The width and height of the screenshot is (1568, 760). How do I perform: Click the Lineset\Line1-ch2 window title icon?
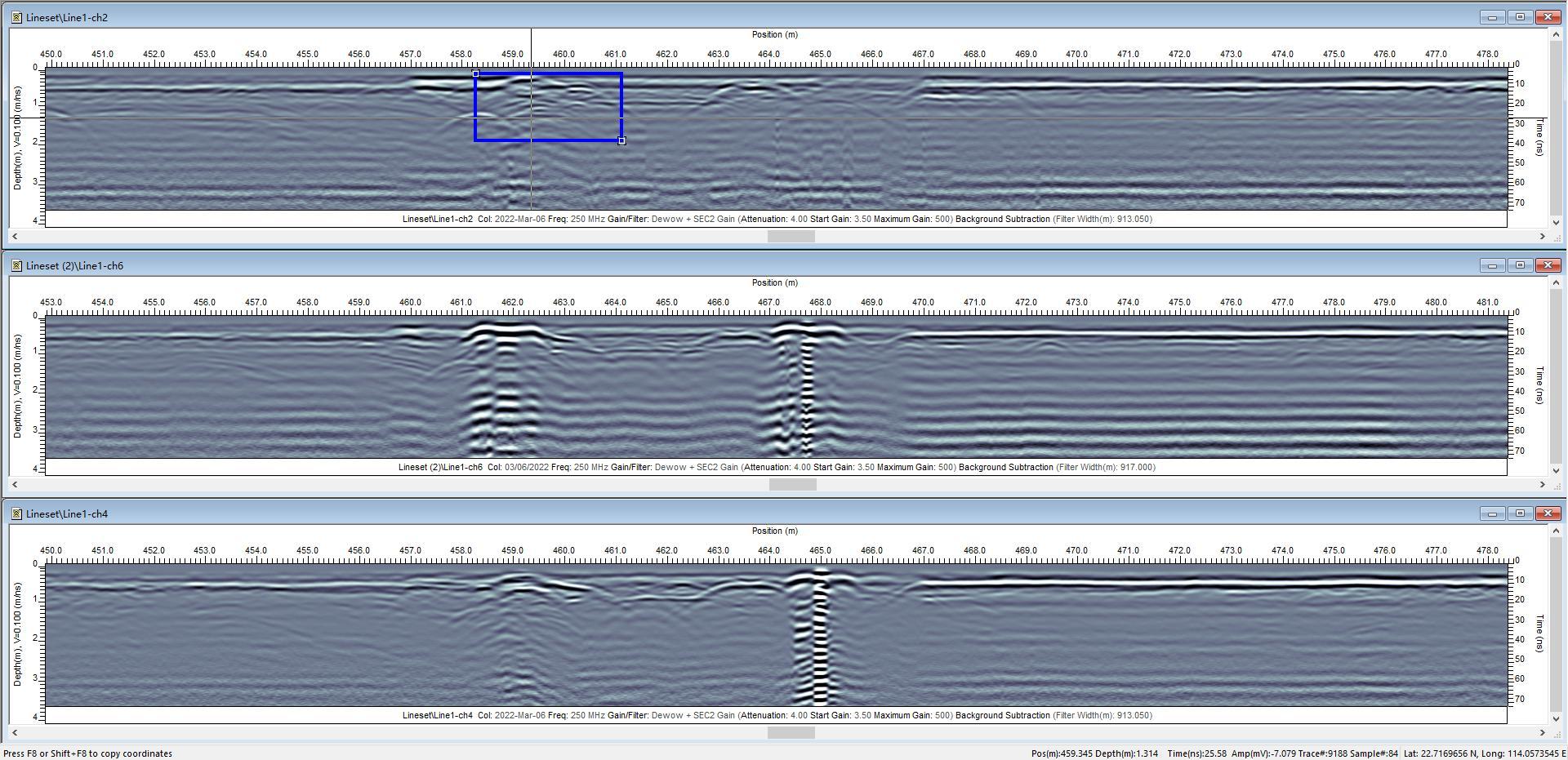pos(16,17)
